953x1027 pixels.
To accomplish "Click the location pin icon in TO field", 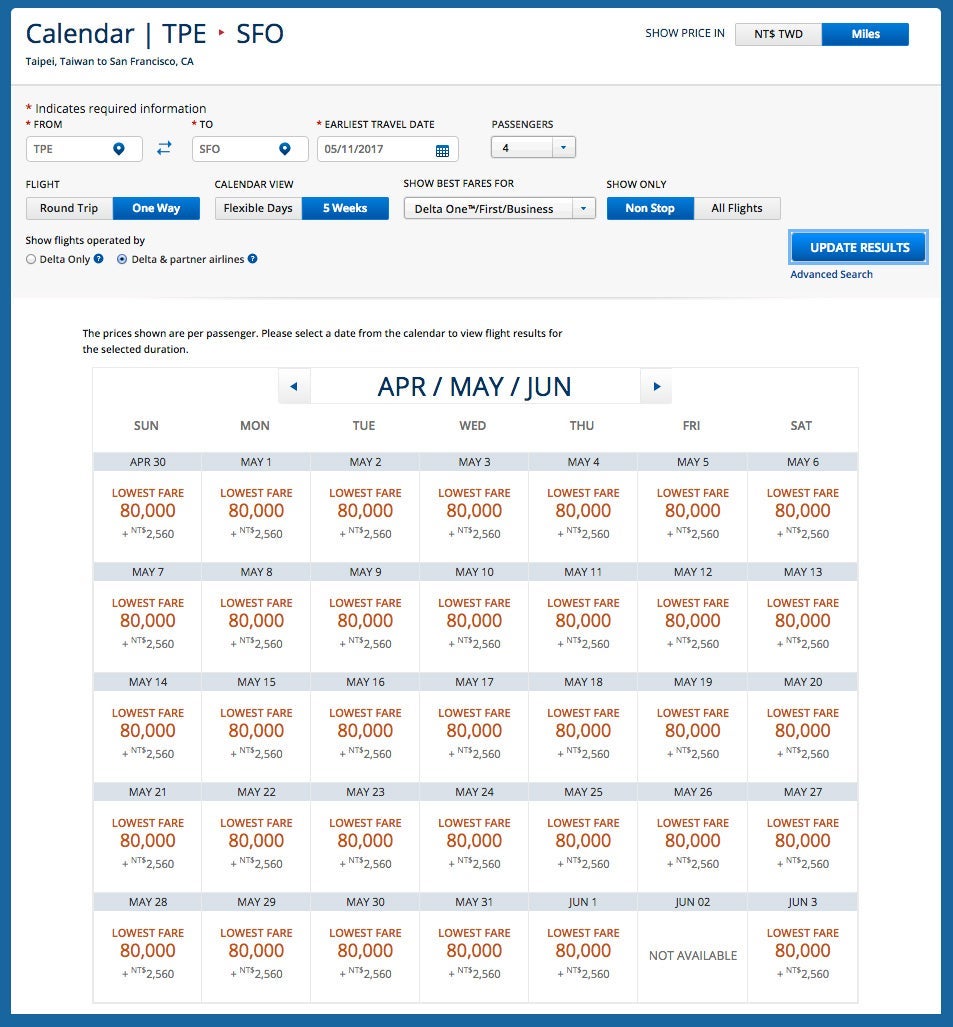I will 285,149.
